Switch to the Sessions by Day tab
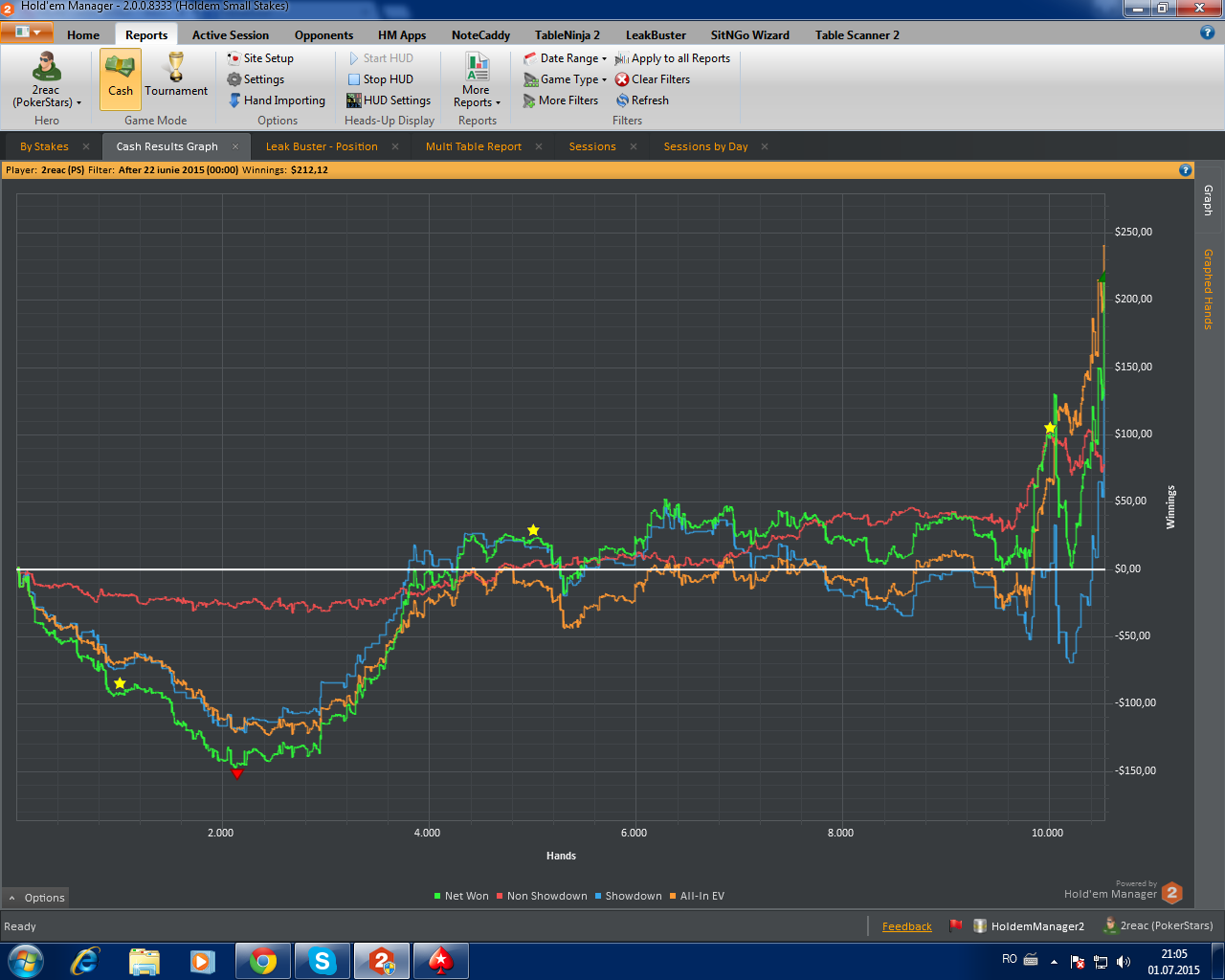Screen dimensions: 1225x980 point(705,146)
